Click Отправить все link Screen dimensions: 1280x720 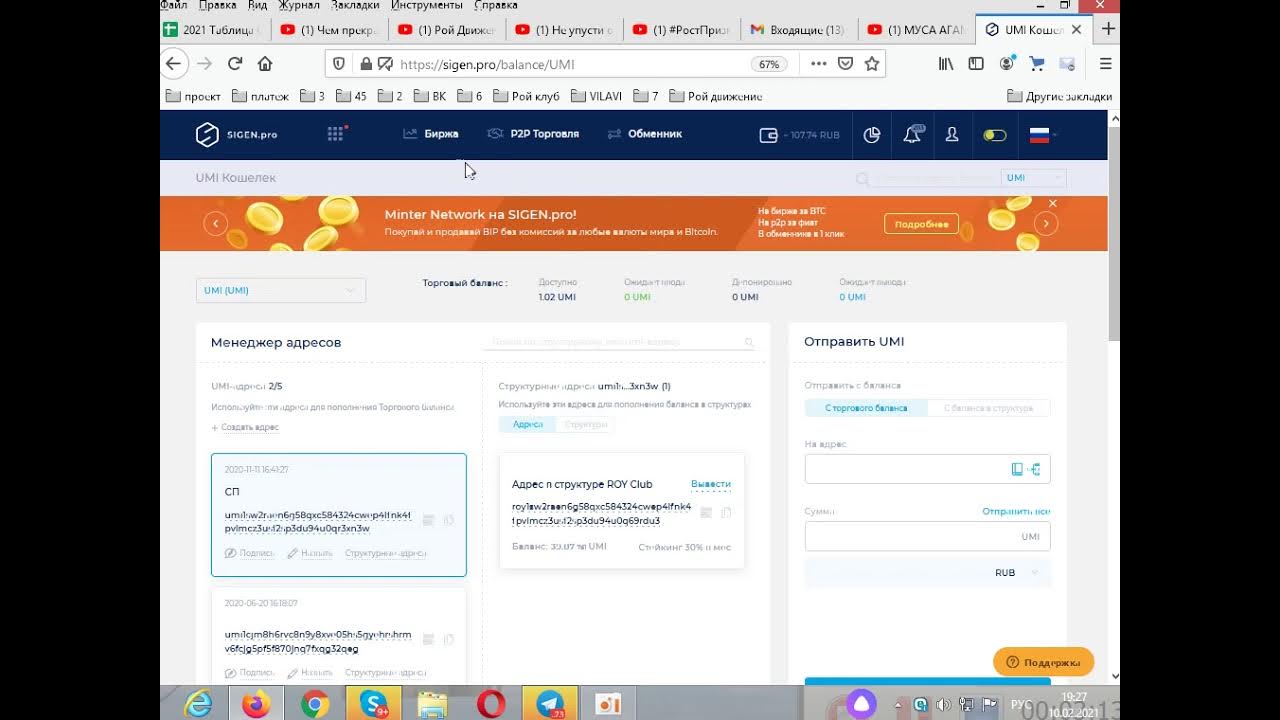1016,511
